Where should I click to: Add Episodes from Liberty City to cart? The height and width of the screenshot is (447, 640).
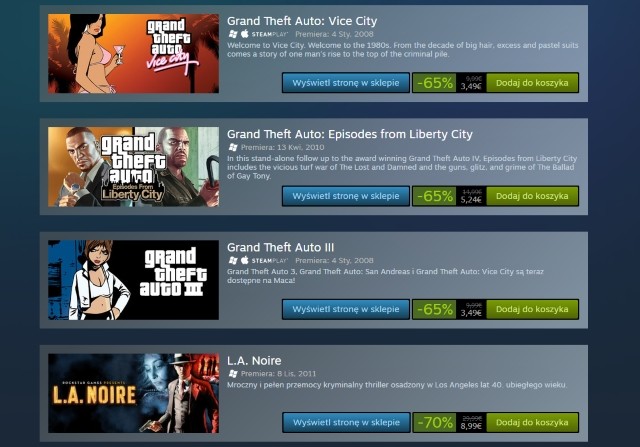532,196
